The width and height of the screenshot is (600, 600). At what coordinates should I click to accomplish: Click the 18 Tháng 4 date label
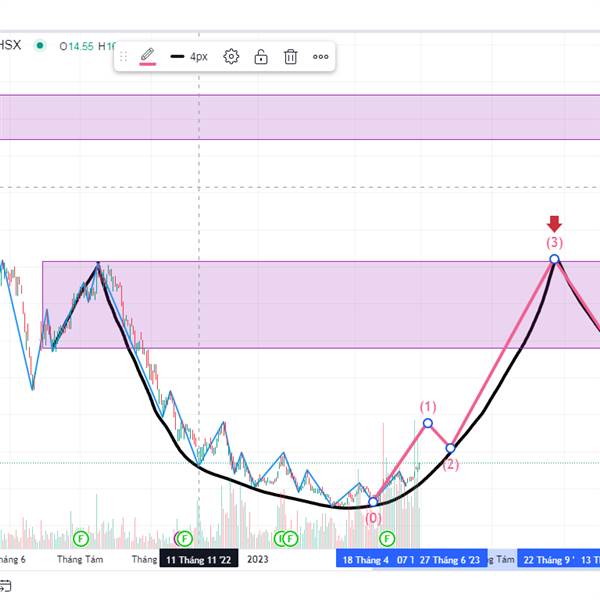coord(365,560)
